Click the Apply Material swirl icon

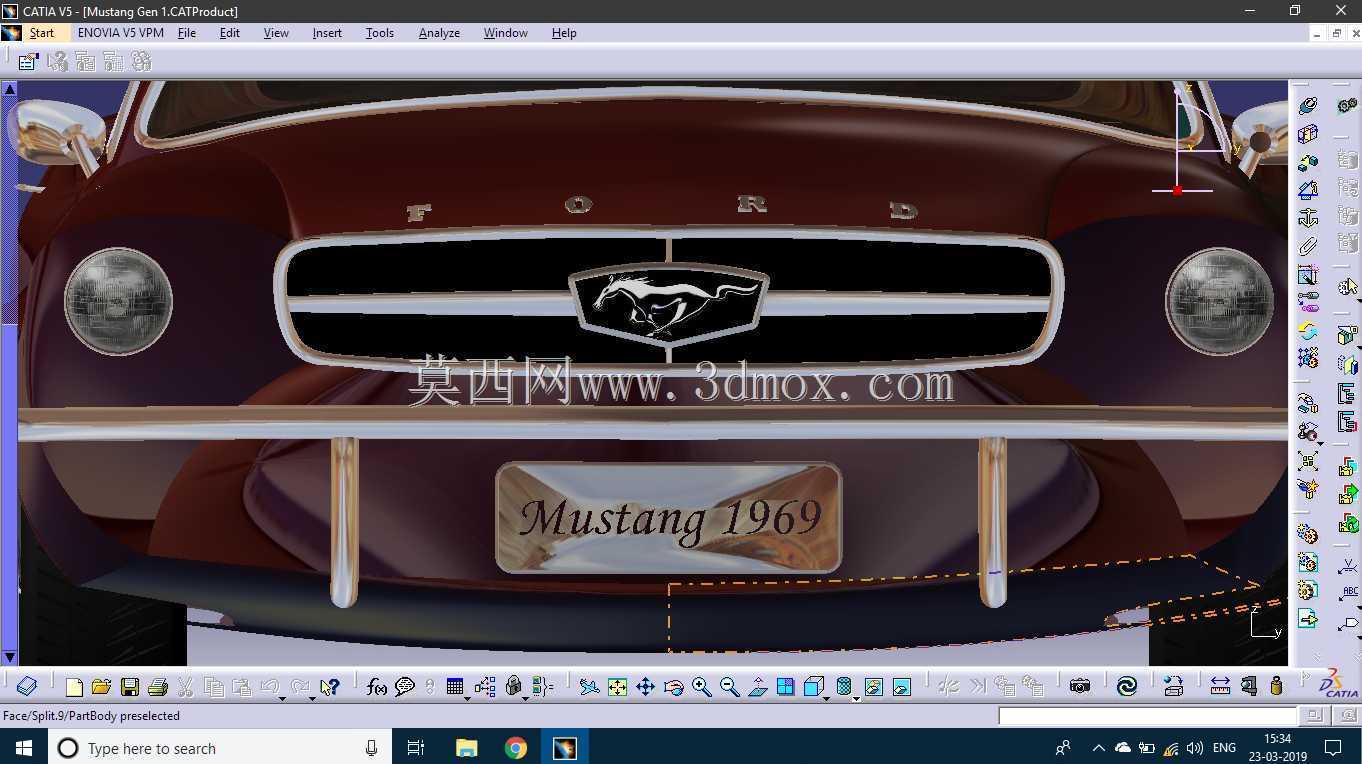pos(1127,686)
